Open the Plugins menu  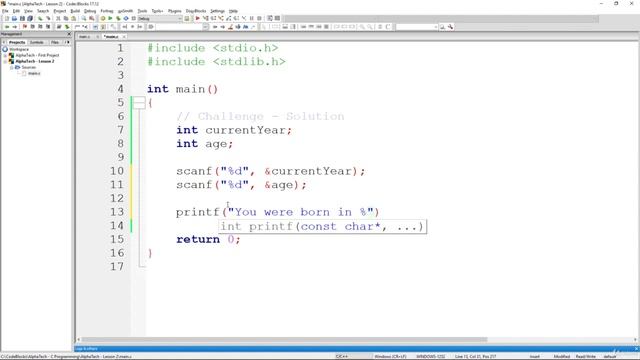[175, 11]
